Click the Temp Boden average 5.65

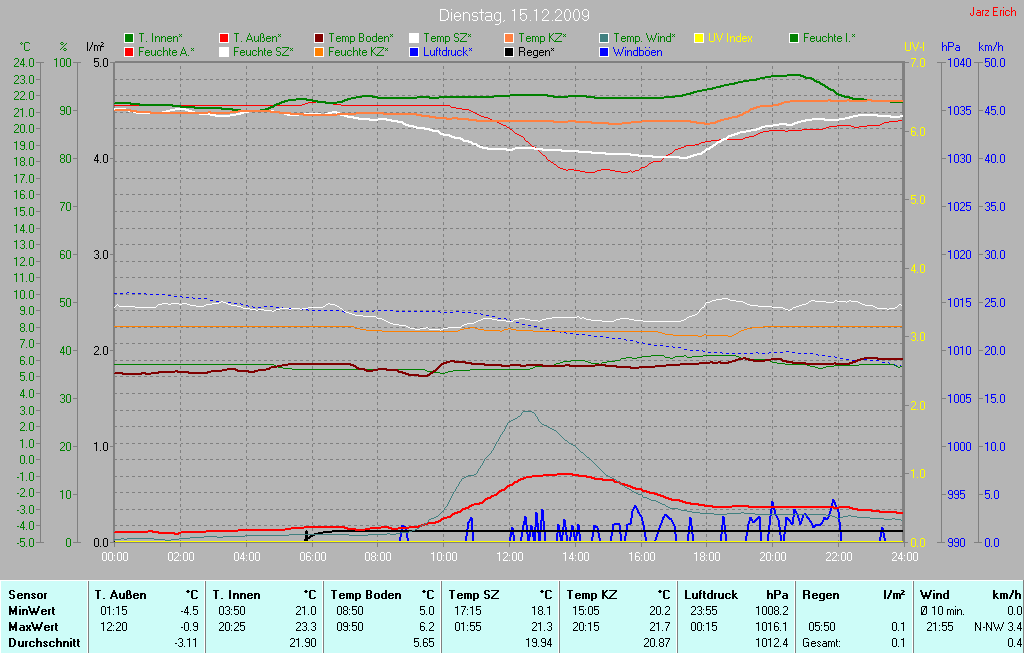coord(424,643)
